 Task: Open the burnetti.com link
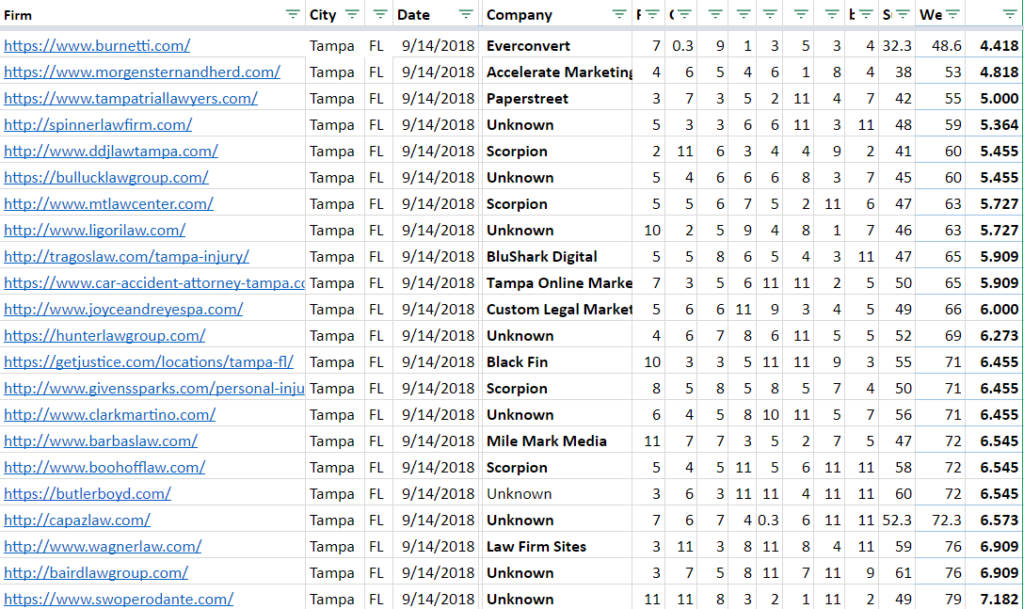[x=97, y=46]
